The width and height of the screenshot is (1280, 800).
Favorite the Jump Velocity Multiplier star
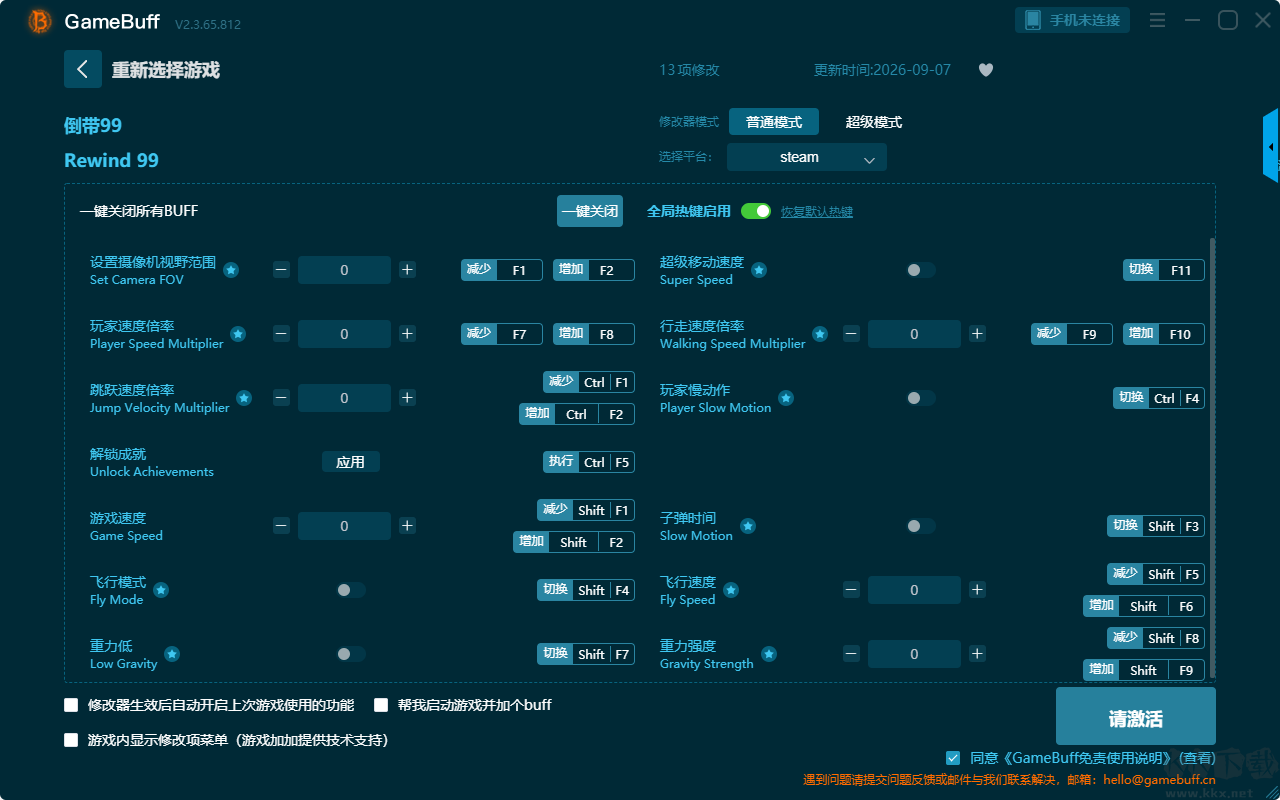click(x=244, y=398)
